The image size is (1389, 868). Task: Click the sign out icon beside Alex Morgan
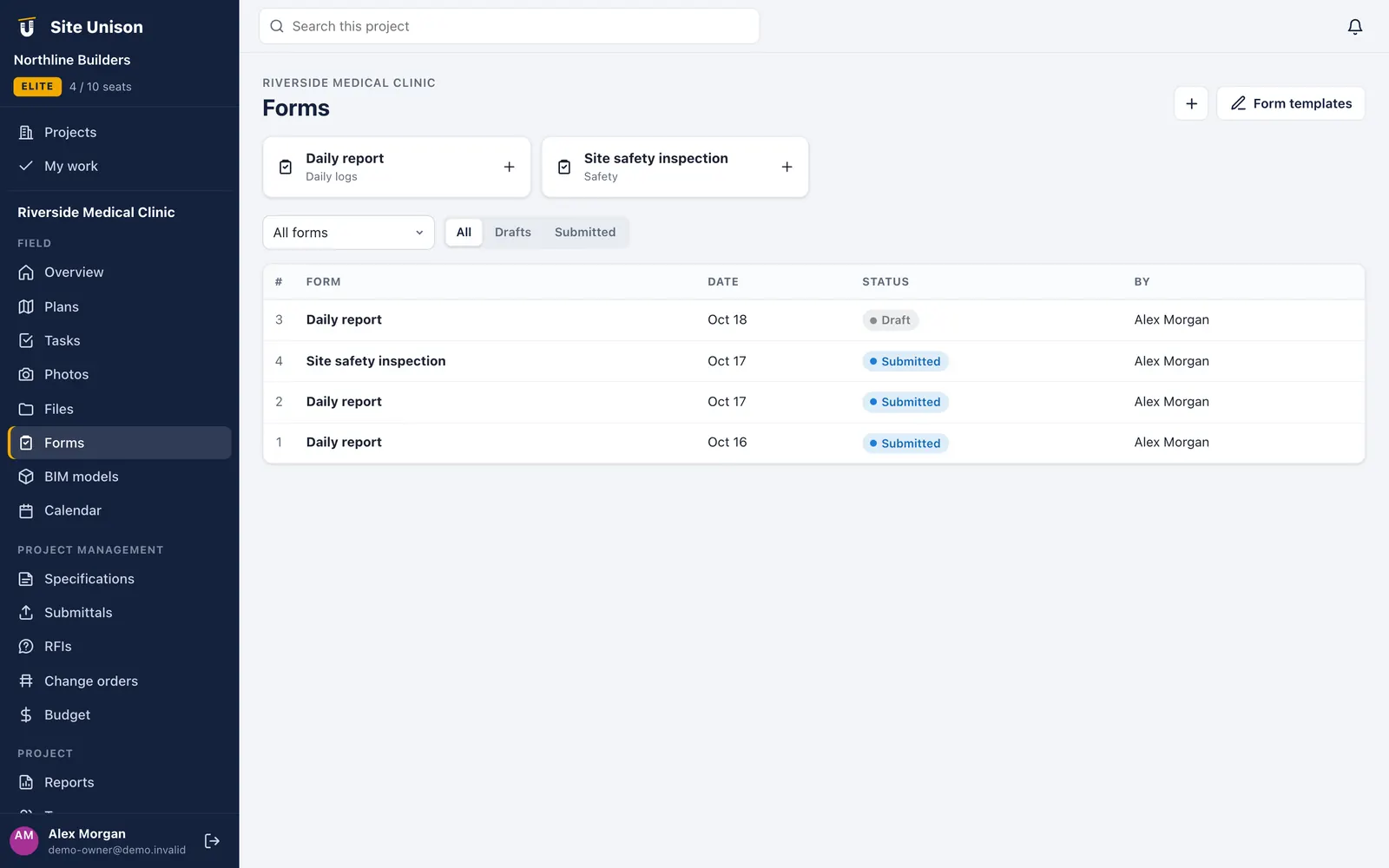[212, 841]
